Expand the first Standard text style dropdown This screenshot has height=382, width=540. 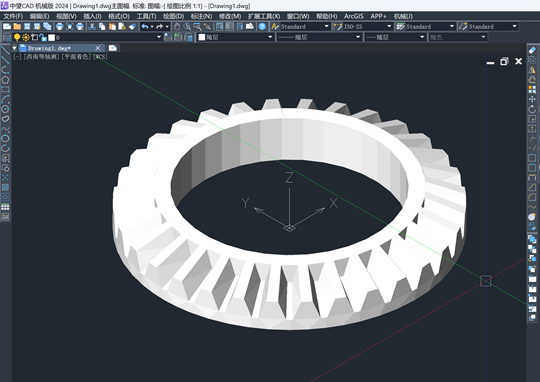pos(326,27)
